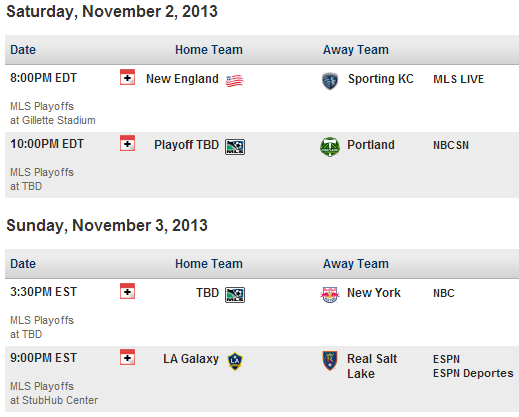Click the New York Red Bulls logo
Viewport: 519px width, 417px height.
(x=330, y=295)
